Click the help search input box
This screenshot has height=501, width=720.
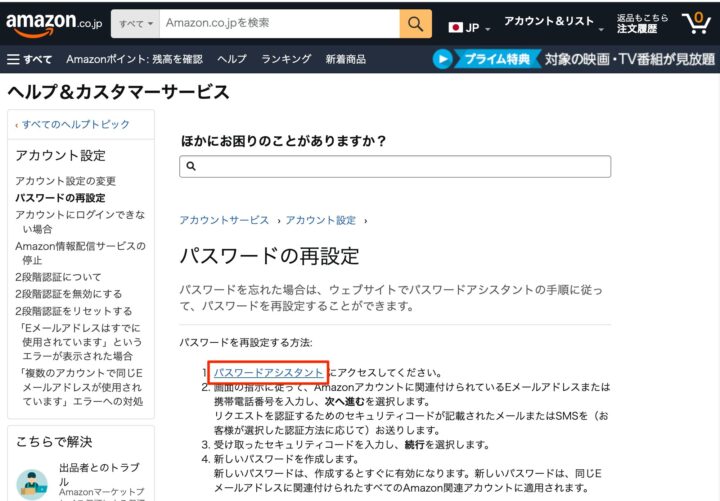click(x=395, y=166)
